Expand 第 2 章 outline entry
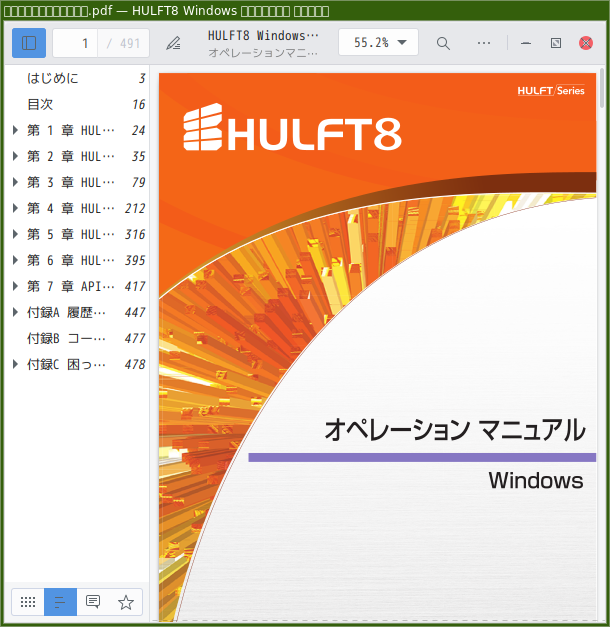Viewport: 610px width, 627px height. click(15, 156)
